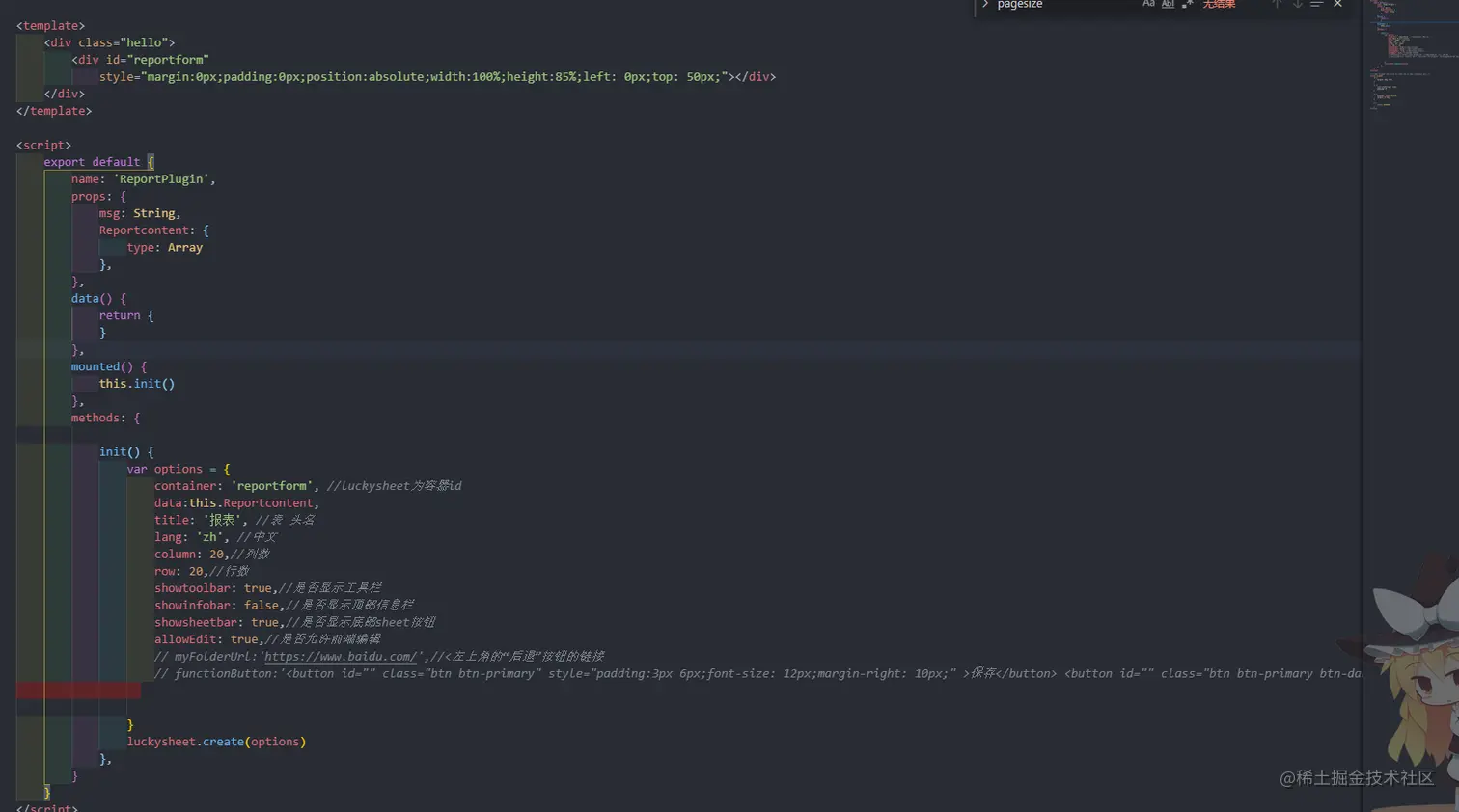Click the methods: { line

coord(105,418)
